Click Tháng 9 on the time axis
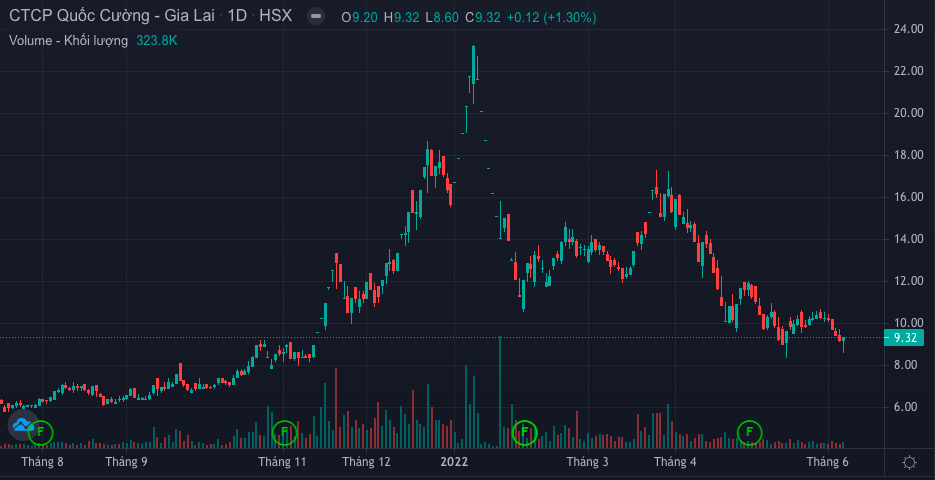 (x=126, y=462)
